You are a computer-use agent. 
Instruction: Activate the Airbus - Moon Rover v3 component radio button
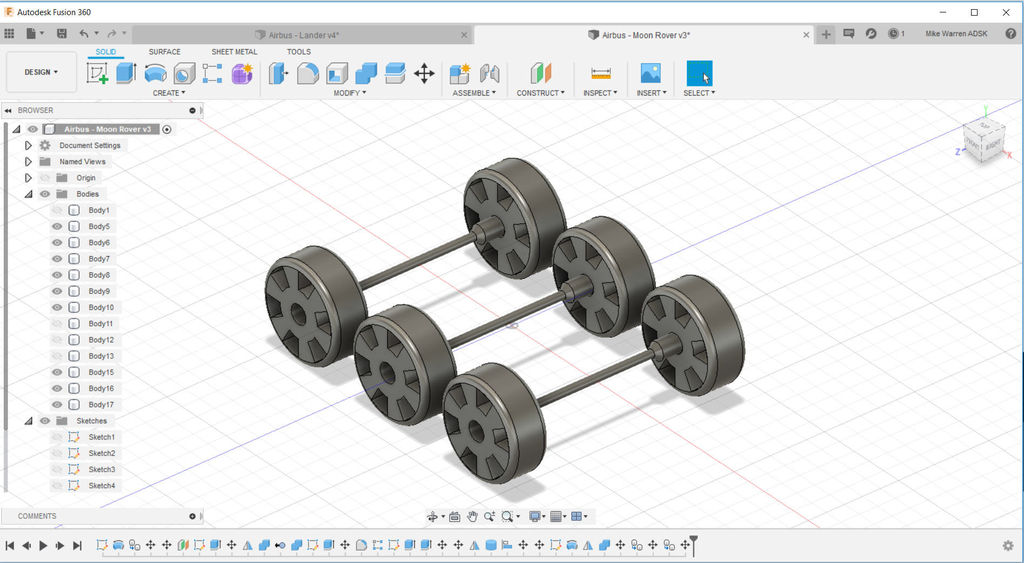[x=167, y=129]
